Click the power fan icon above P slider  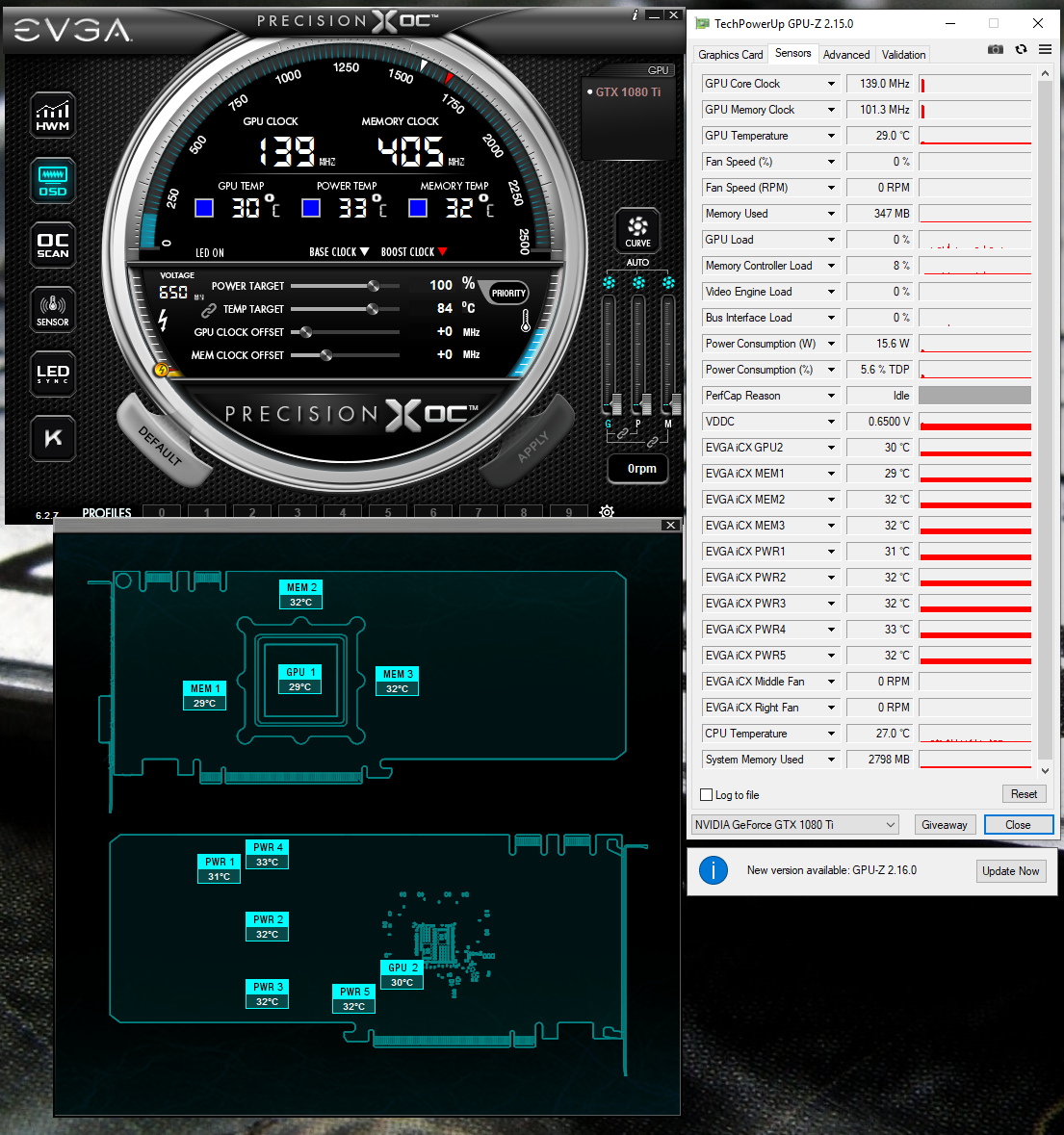tap(638, 282)
